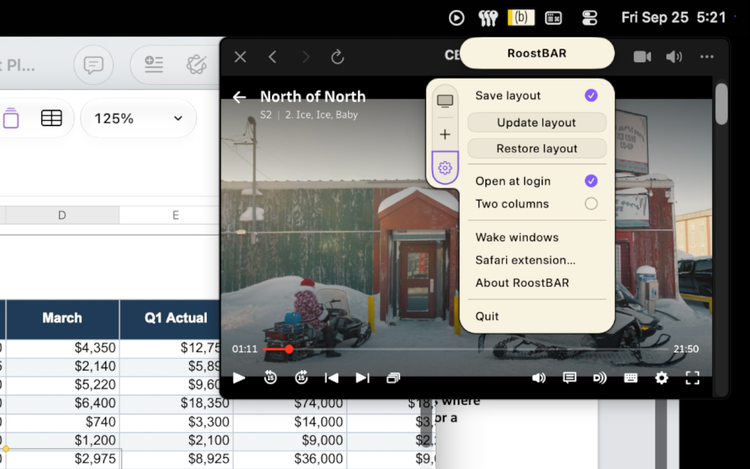
Task: Open Control Center in the menu bar
Action: pos(590,18)
